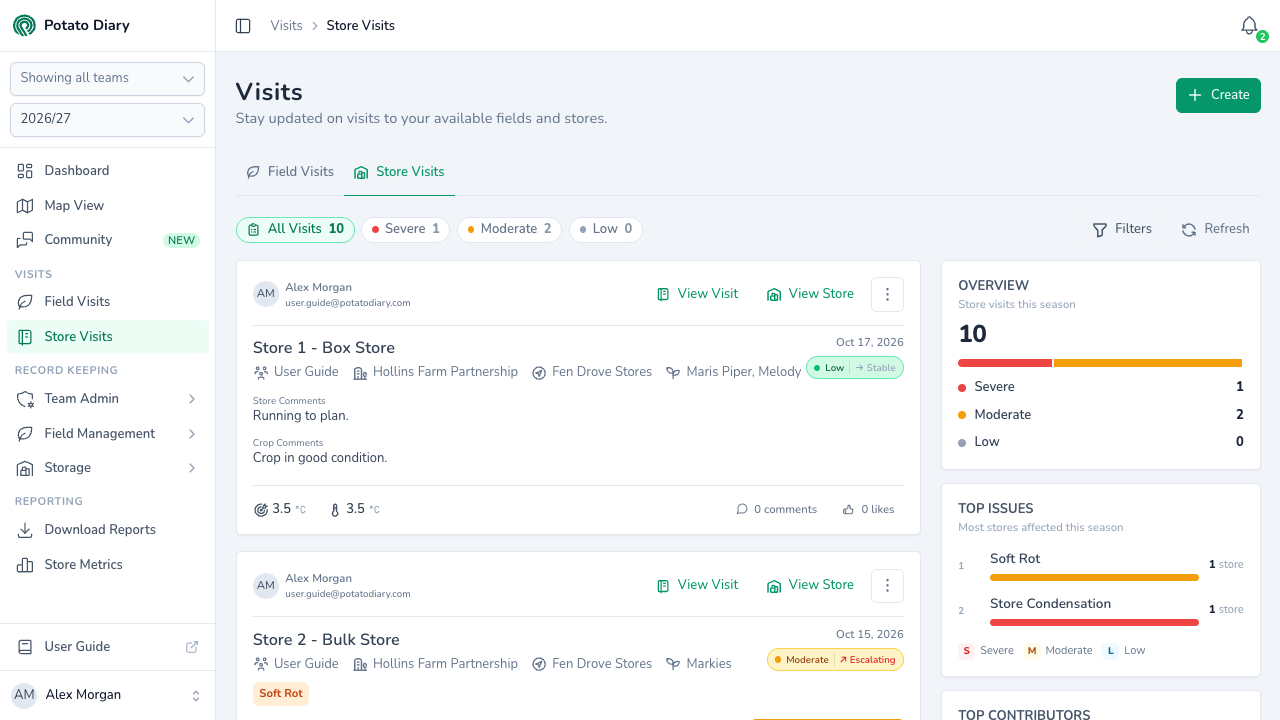Click Visits in the breadcrumb
1280x720 pixels.
point(286,26)
